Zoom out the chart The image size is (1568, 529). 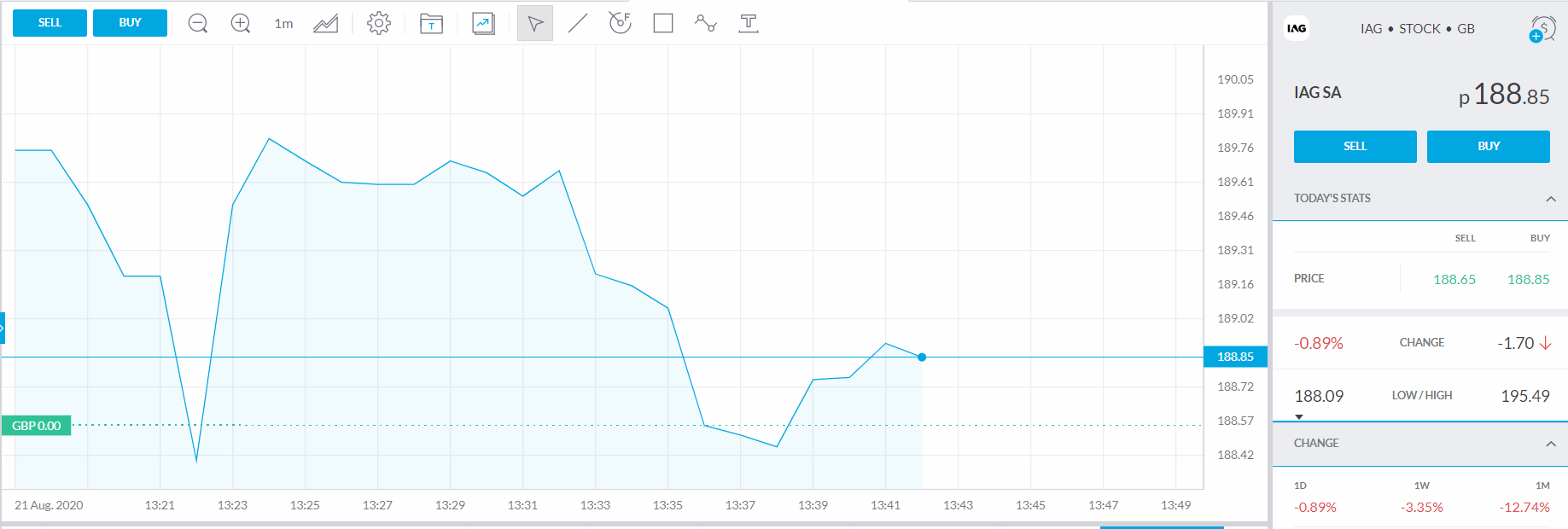198,24
